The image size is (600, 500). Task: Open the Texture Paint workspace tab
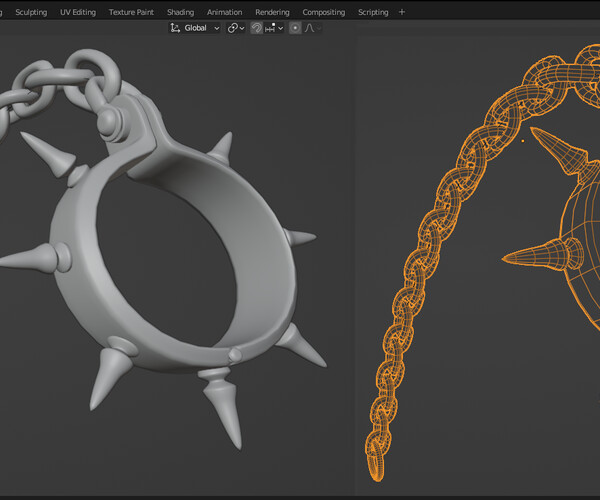[131, 12]
